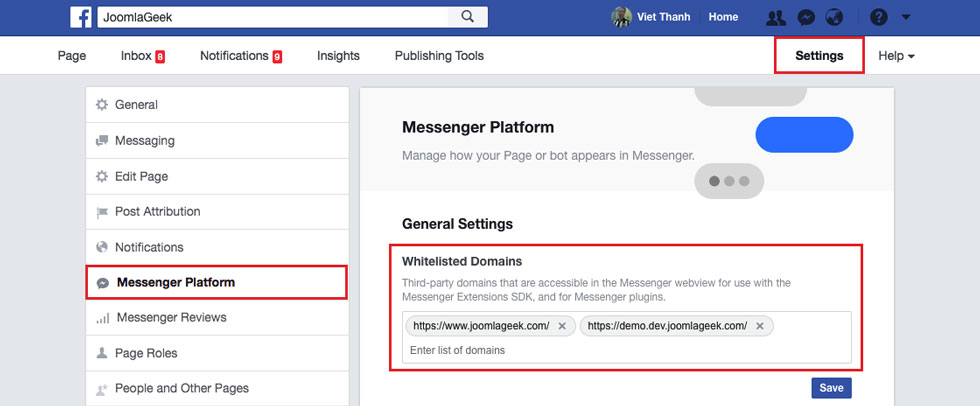Click the https://www.joomlageek.com/ tag text

[481, 326]
